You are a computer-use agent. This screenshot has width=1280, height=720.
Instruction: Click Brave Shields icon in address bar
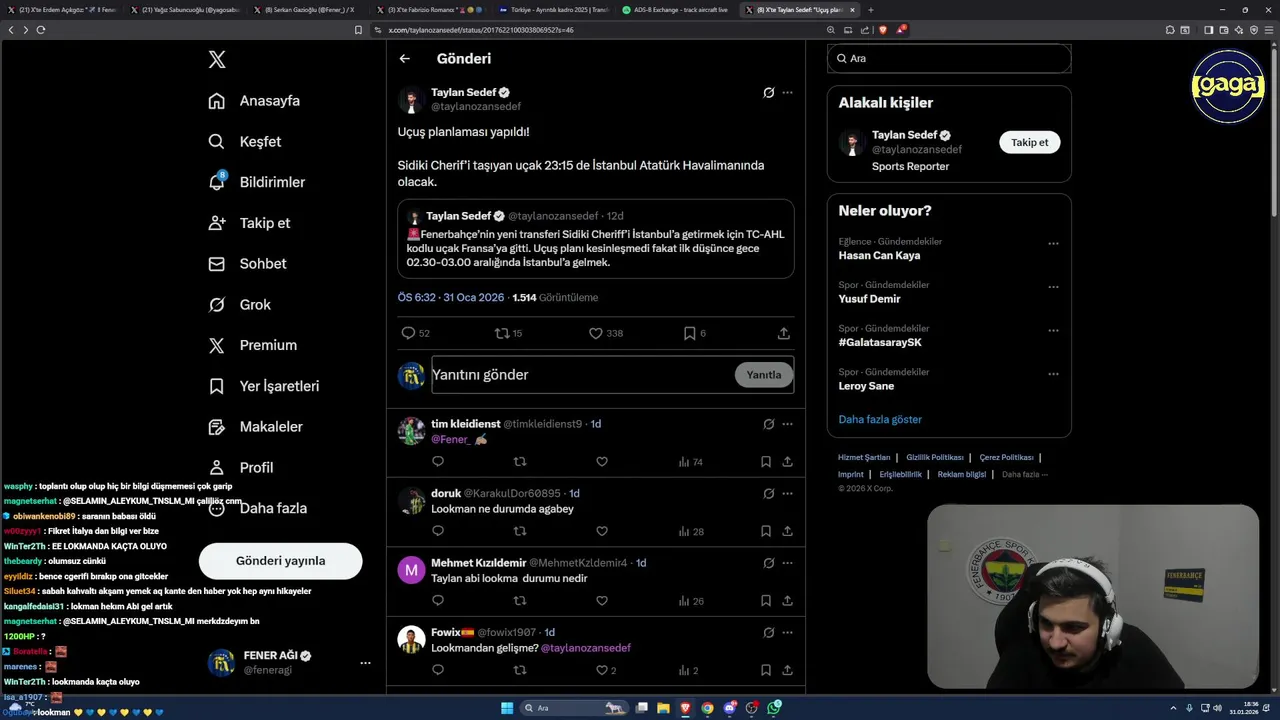[x=883, y=30]
